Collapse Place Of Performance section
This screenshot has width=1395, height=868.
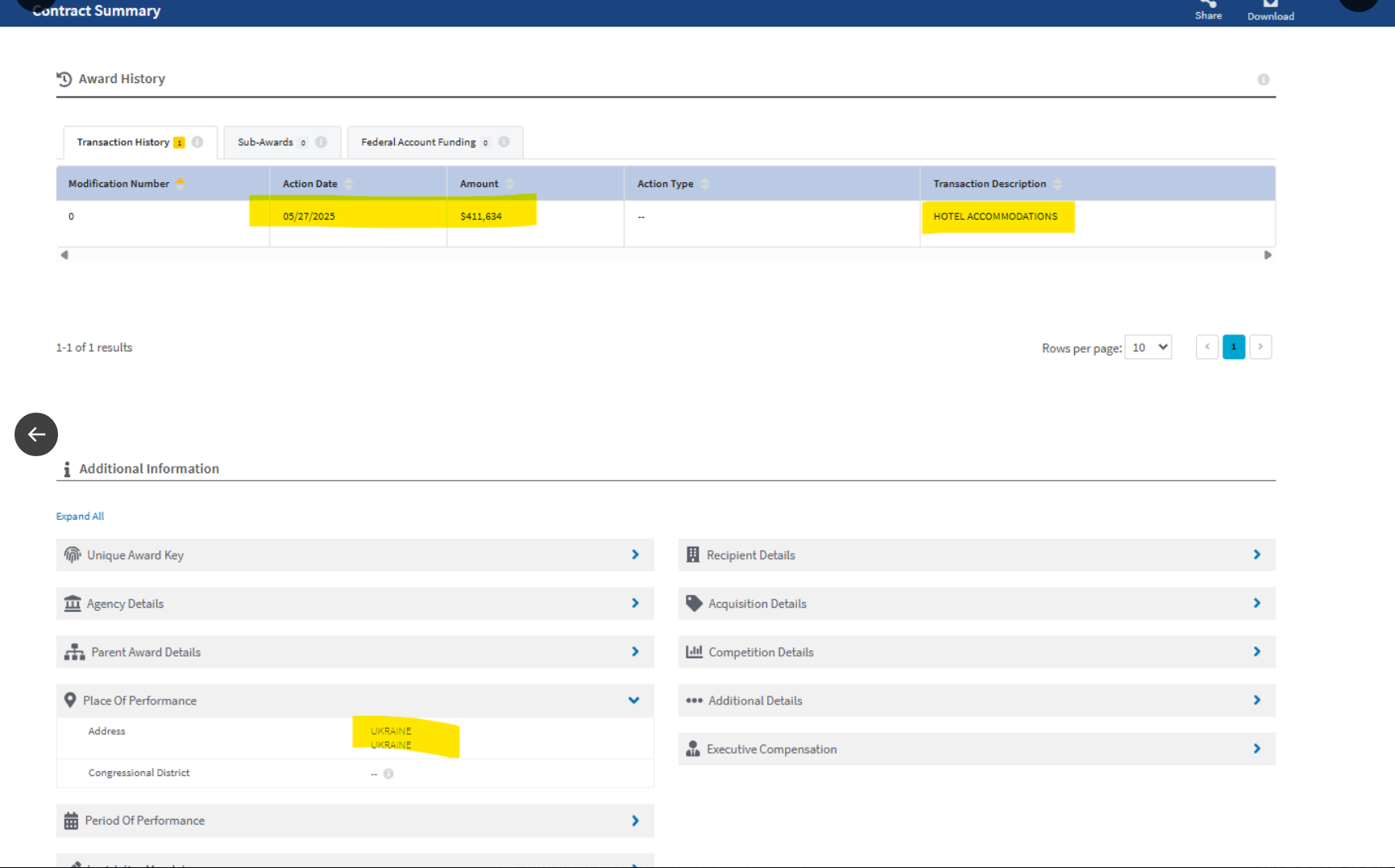[355, 700]
